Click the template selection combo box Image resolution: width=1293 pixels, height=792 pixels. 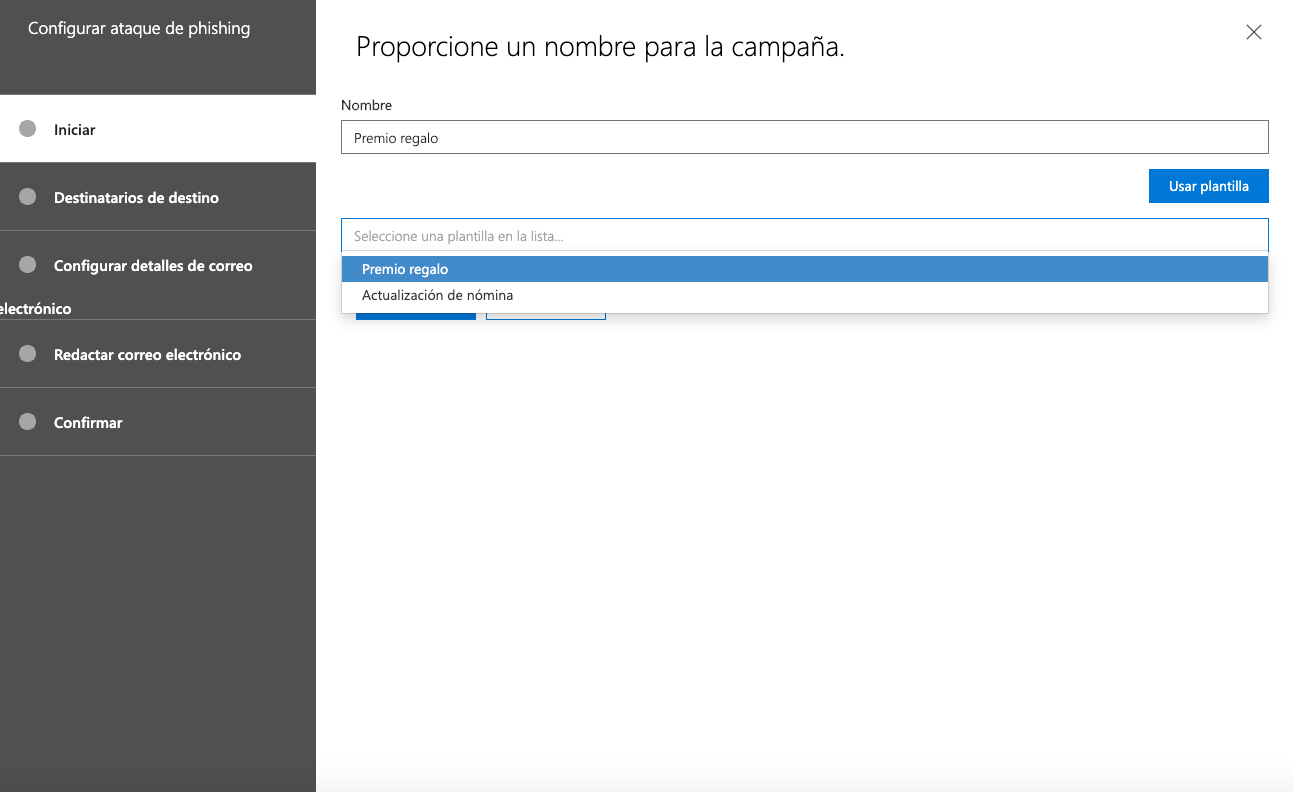tap(804, 236)
